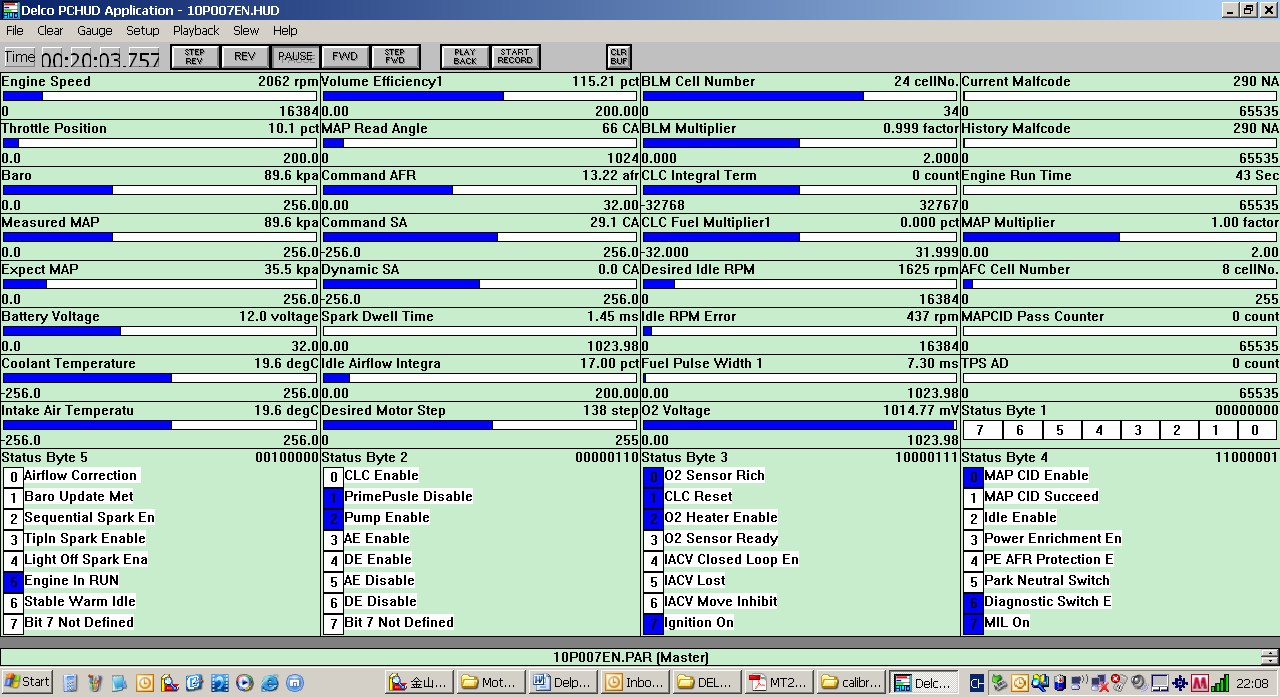Toggle the MIL On bit in Status Byte 4
The image size is (1280, 697).
coord(973,623)
